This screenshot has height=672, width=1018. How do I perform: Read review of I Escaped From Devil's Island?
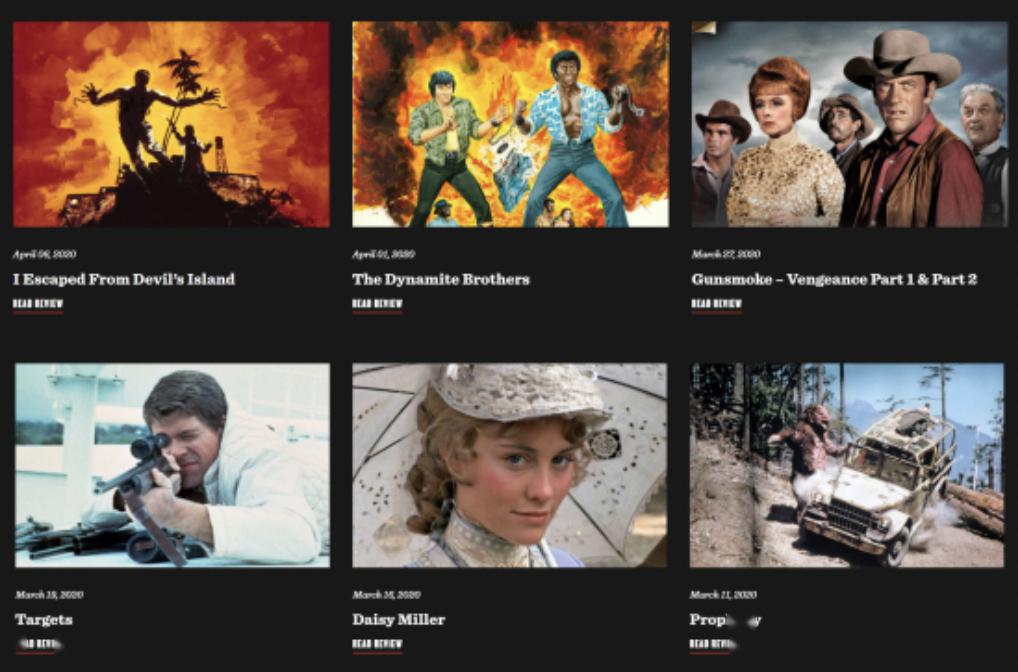coord(38,304)
